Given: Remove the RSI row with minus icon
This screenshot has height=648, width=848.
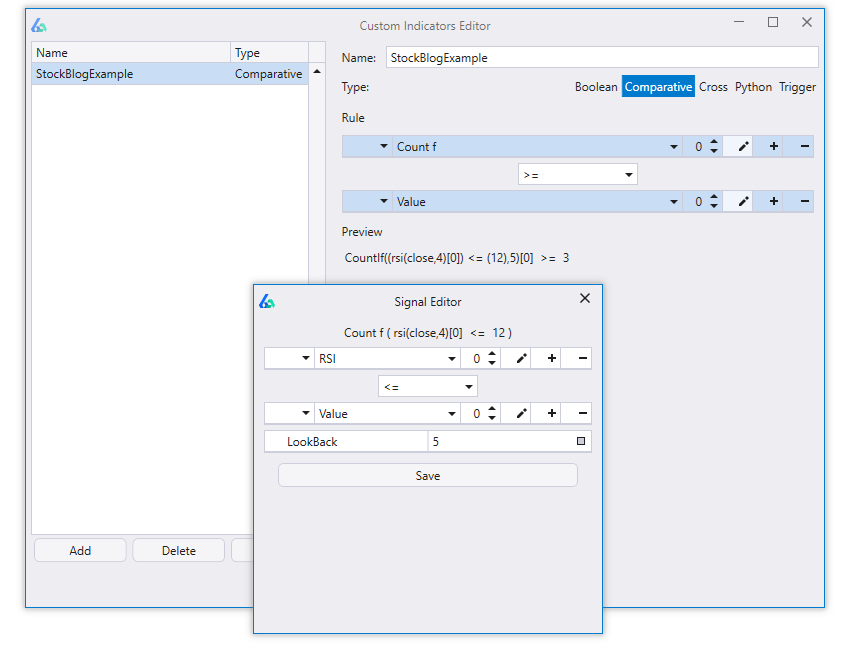Looking at the screenshot, I should [x=583, y=358].
